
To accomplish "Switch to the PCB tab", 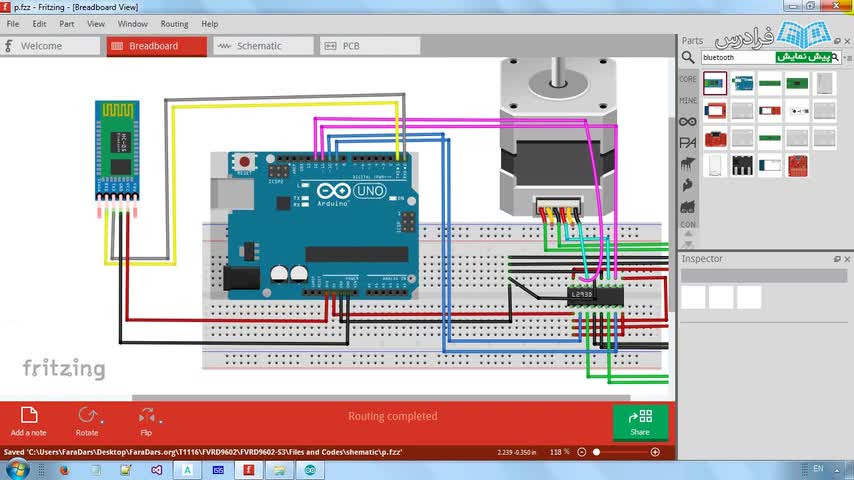I will [x=370, y=46].
